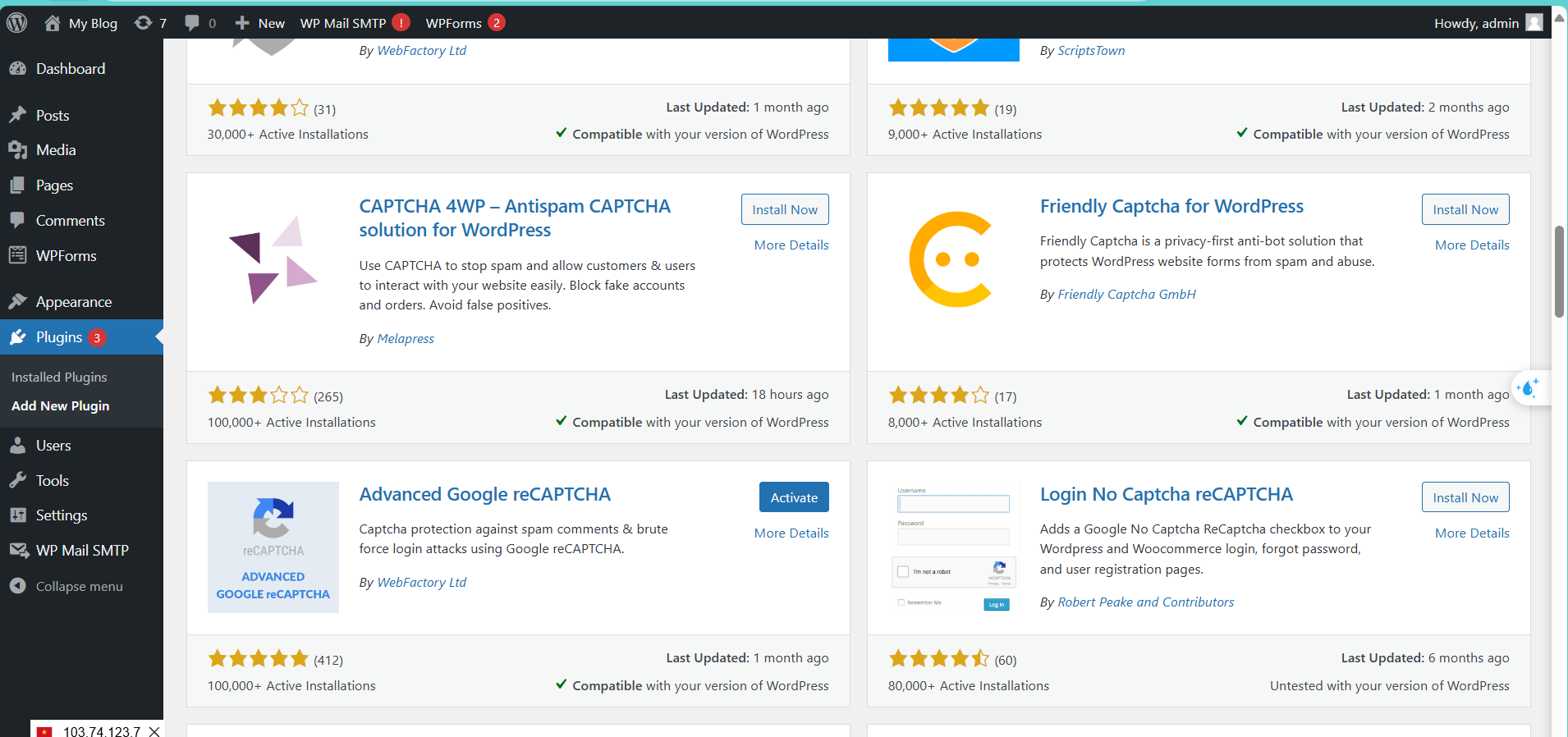View More Details for Advanced Google reCAPTCHA
This screenshot has width=1568, height=737.
[x=791, y=533]
